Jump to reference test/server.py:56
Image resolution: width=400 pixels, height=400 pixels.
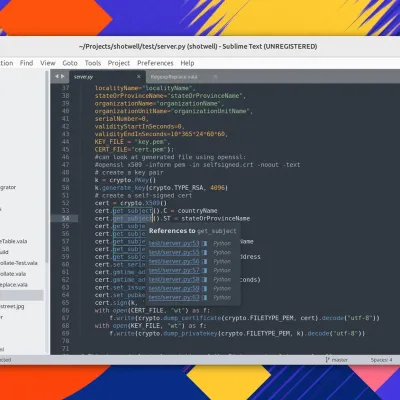(174, 262)
